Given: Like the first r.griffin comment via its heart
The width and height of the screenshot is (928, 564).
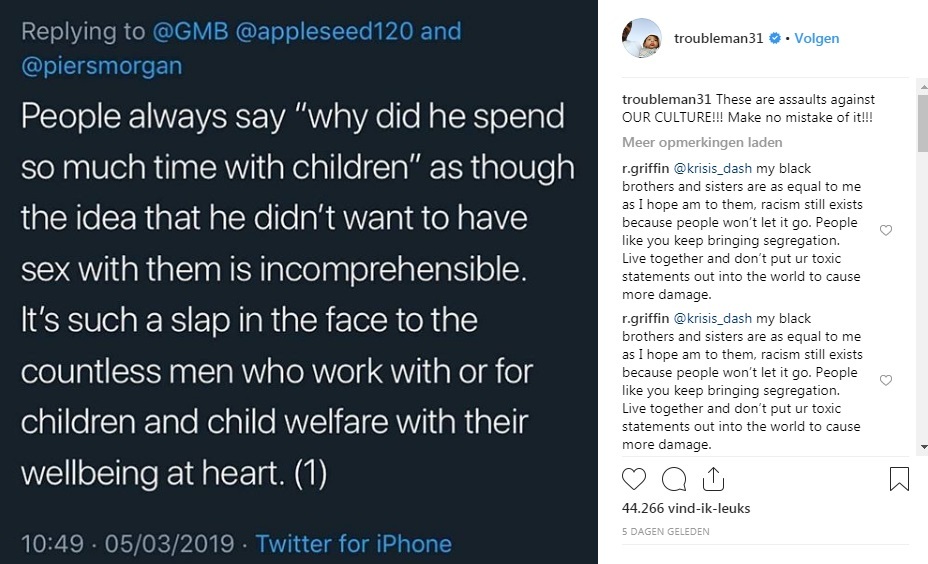Looking at the screenshot, I should (x=885, y=230).
